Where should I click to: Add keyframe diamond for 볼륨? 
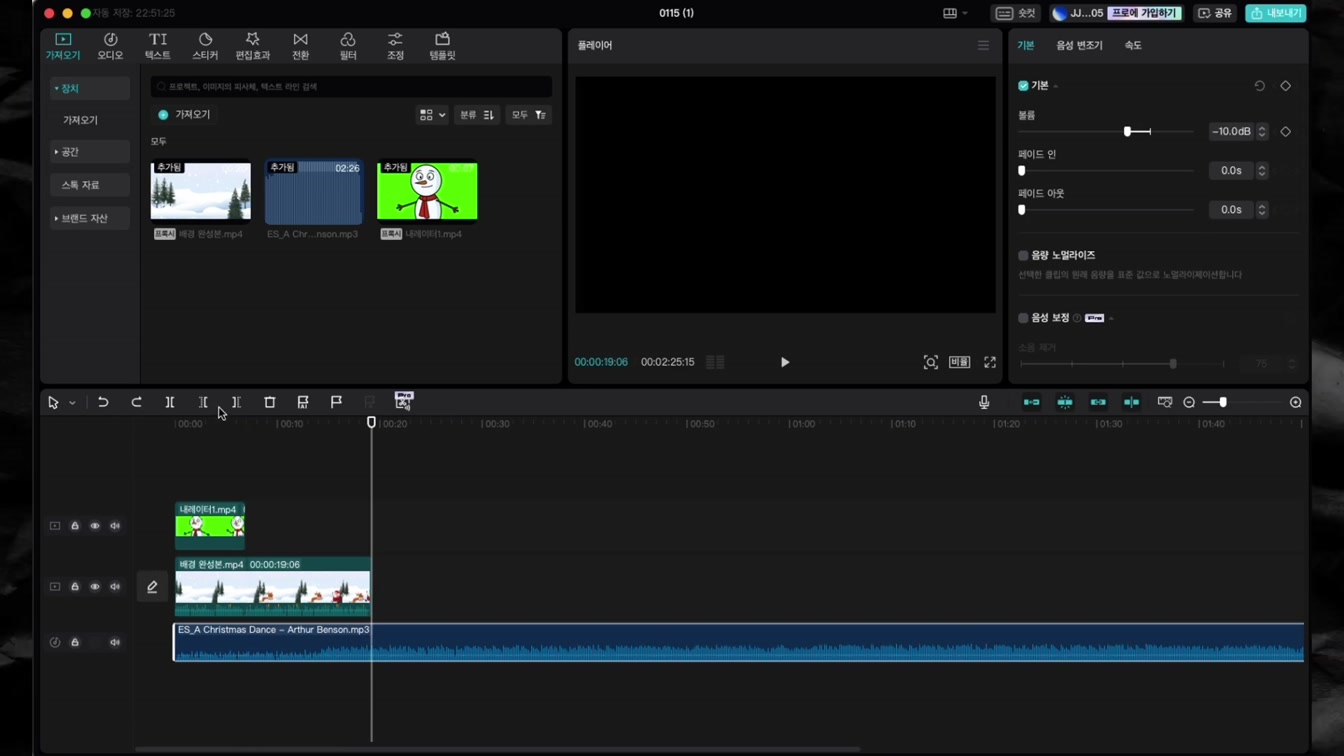point(1286,131)
